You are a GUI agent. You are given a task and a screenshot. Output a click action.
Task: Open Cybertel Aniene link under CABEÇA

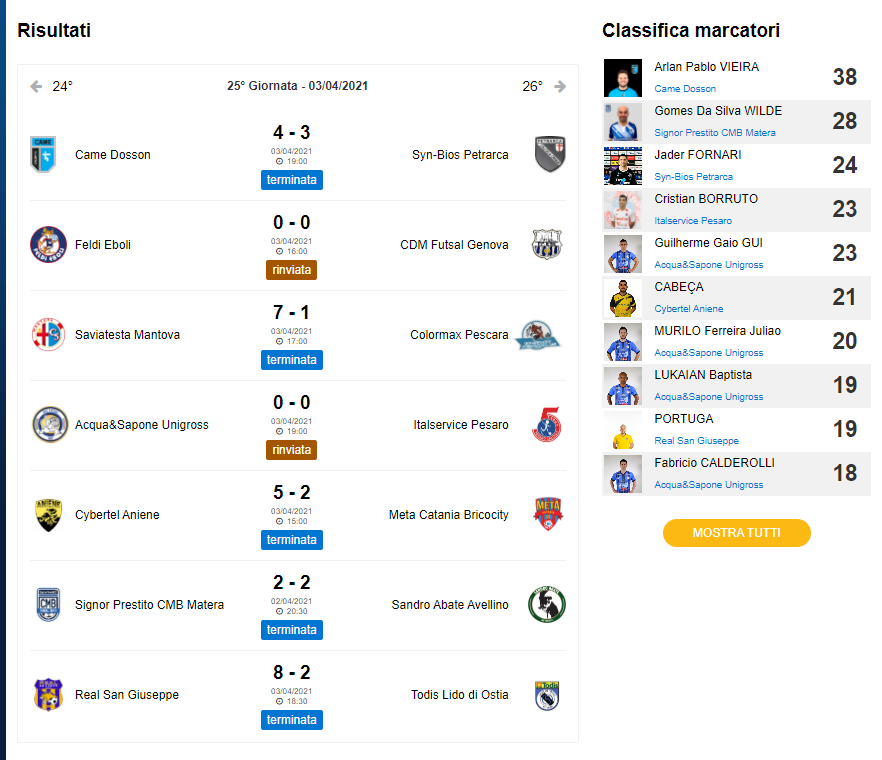(689, 309)
